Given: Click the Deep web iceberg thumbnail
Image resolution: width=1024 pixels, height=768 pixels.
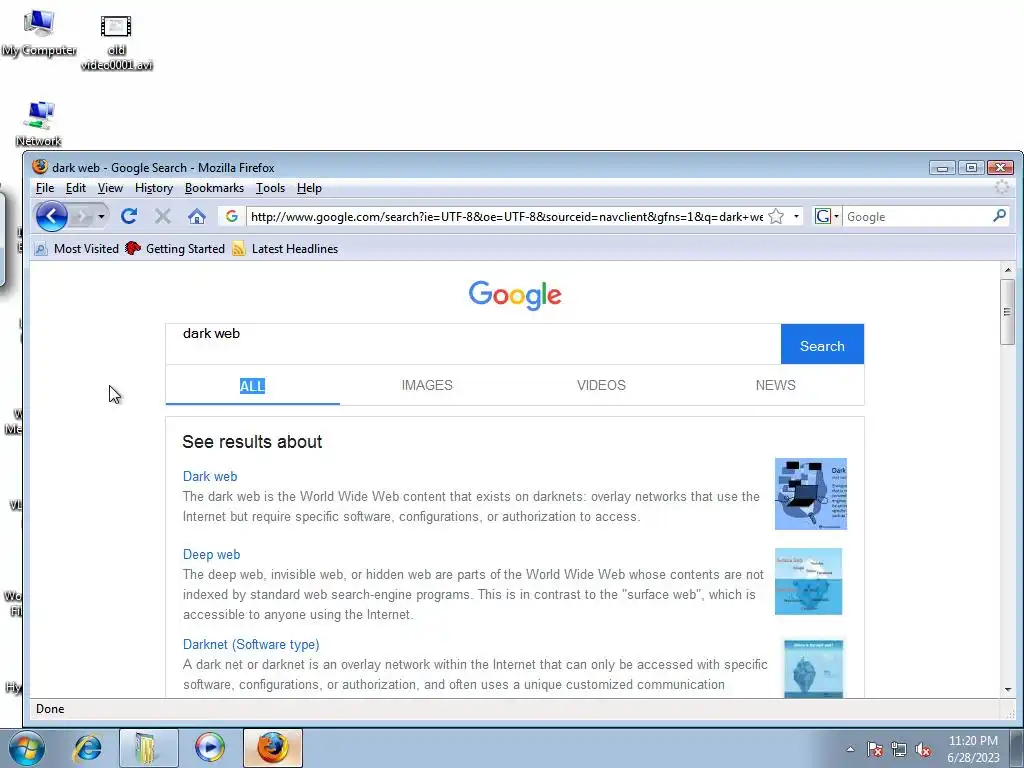Looking at the screenshot, I should [808, 581].
